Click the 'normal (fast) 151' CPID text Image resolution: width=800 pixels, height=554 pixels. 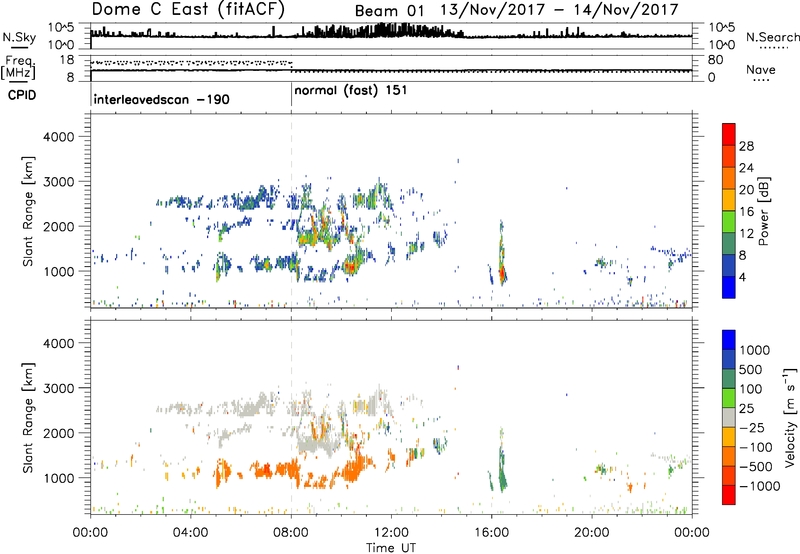tap(351, 91)
